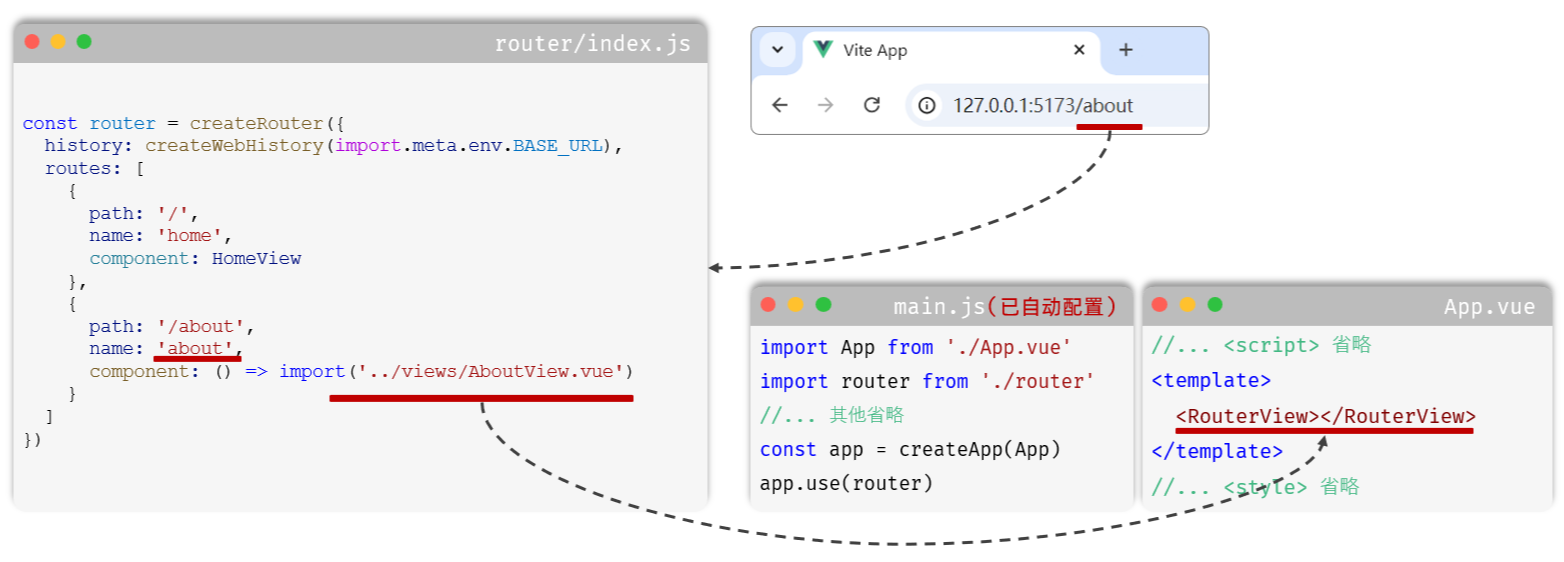Click the browser back arrow
1564x562 pixels.
tap(780, 105)
